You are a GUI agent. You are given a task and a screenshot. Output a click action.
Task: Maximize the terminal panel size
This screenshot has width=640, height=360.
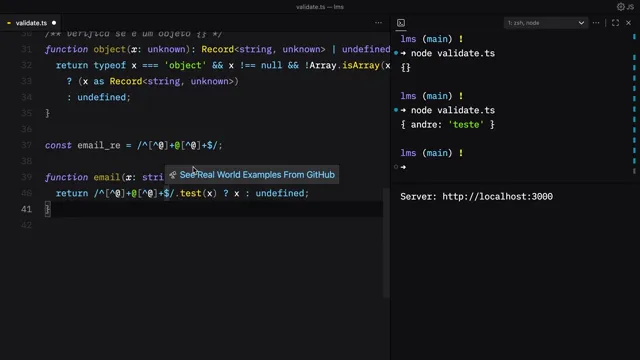[x=615, y=23]
